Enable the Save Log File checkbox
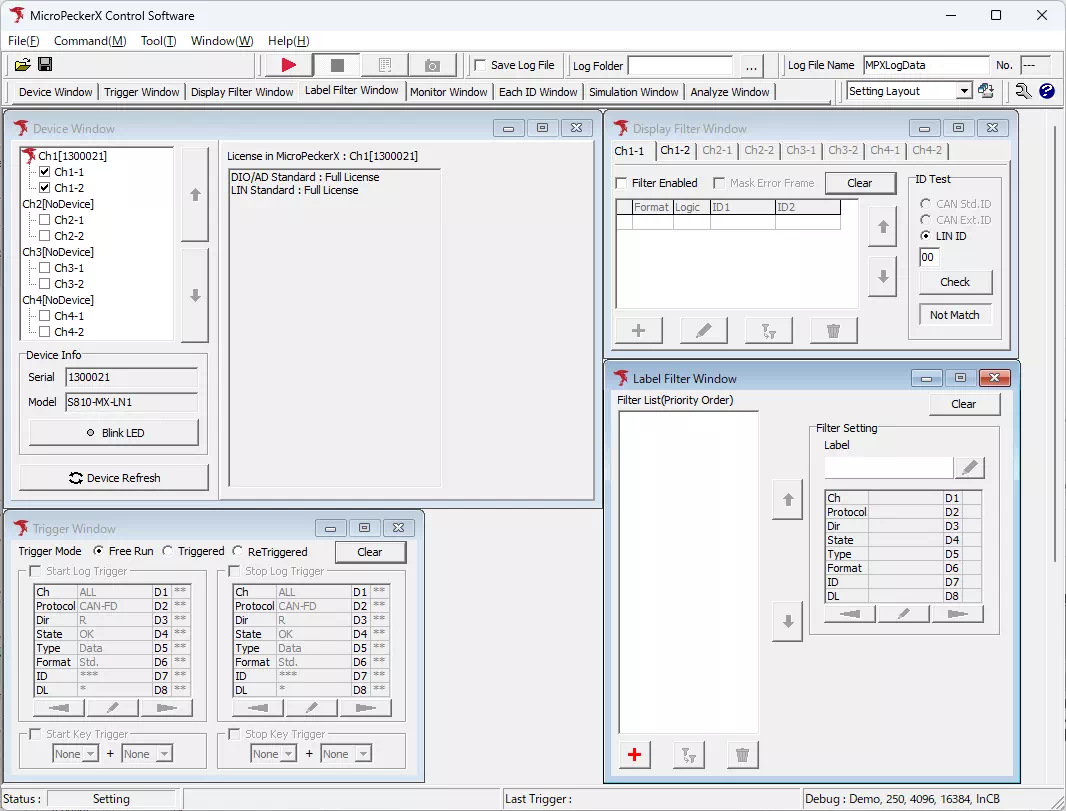 point(481,65)
